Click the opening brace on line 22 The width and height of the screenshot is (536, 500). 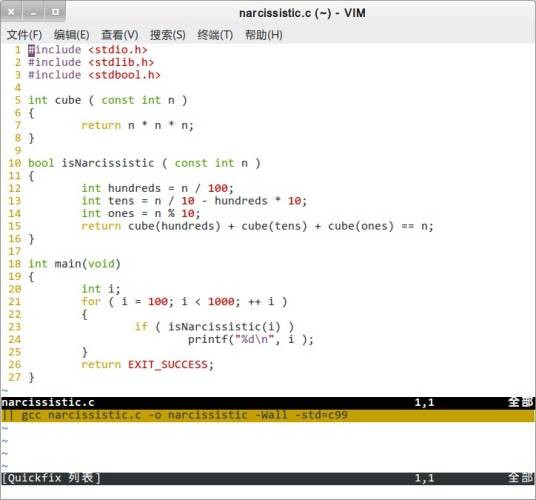(x=84, y=314)
